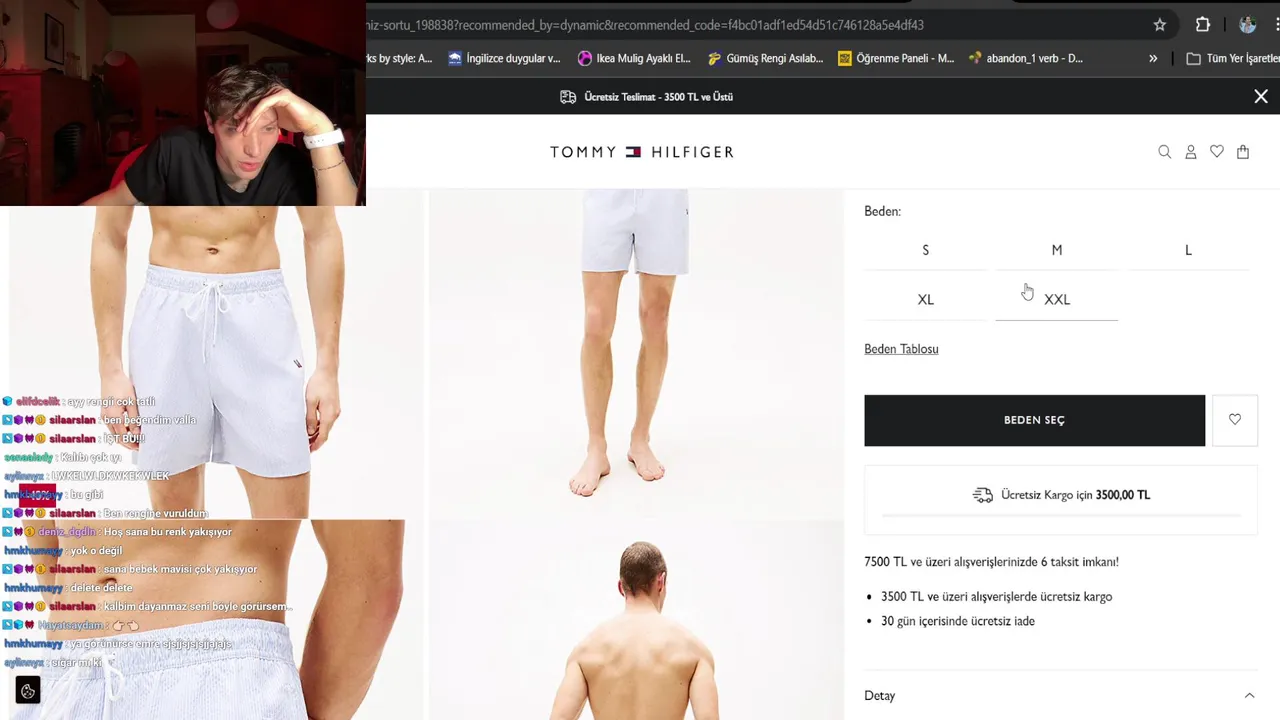Click the Tommy Hilfiger logo
Image resolution: width=1280 pixels, height=720 pixels.
(x=642, y=152)
